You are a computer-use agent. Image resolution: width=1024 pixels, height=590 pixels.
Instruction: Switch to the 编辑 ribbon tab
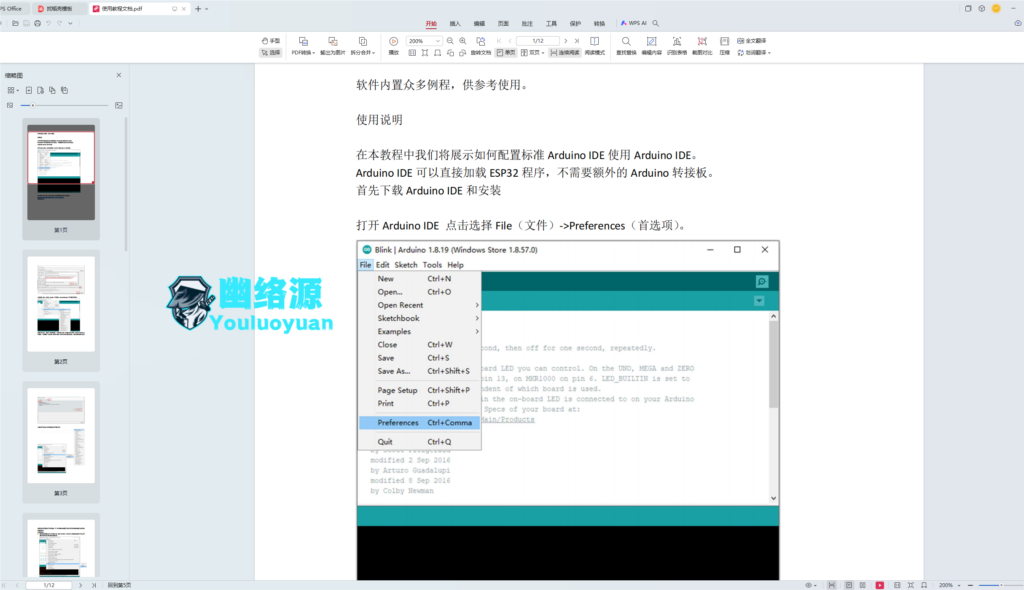tap(479, 24)
